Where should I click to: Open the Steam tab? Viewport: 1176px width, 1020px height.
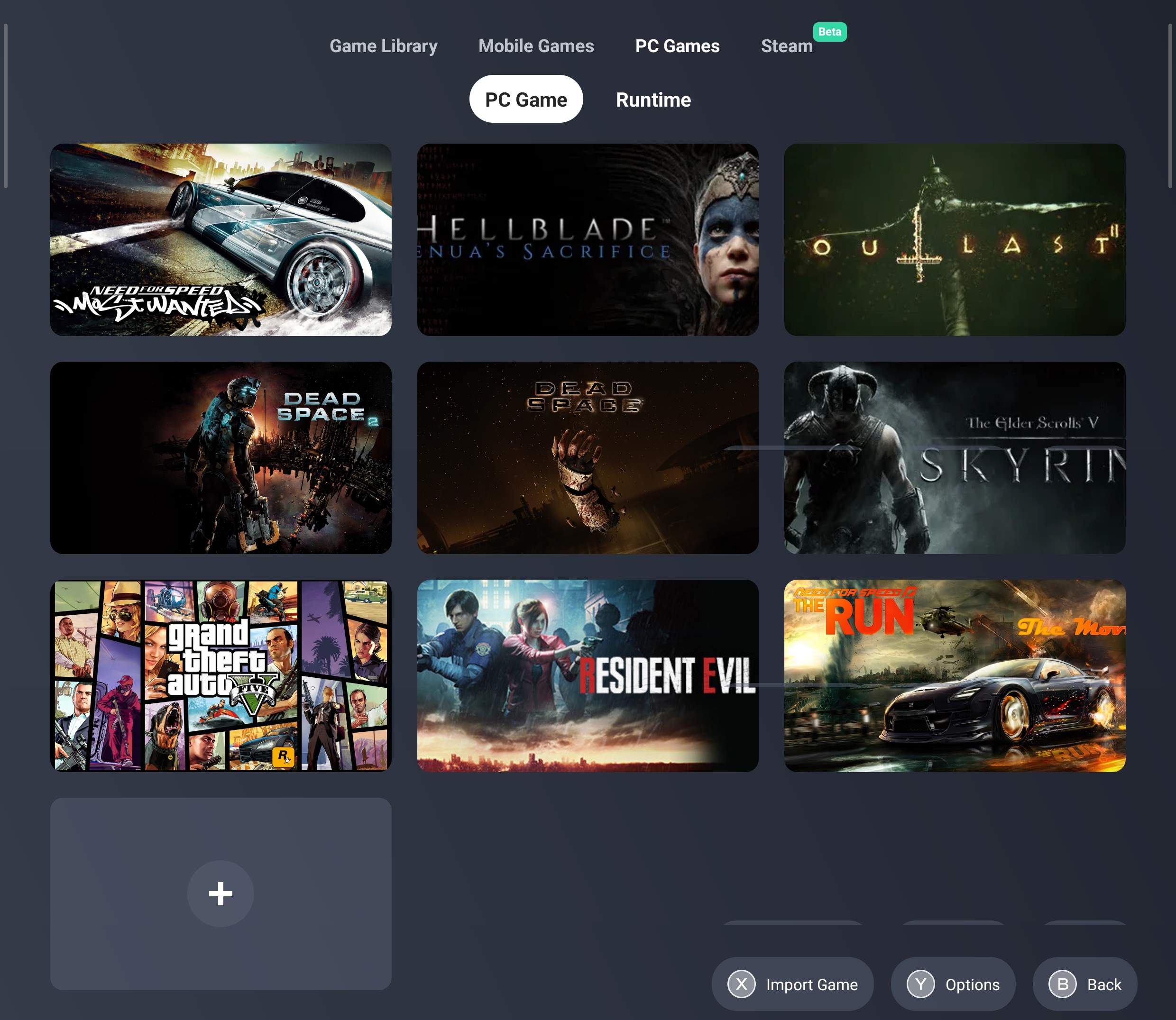pyautogui.click(x=787, y=46)
